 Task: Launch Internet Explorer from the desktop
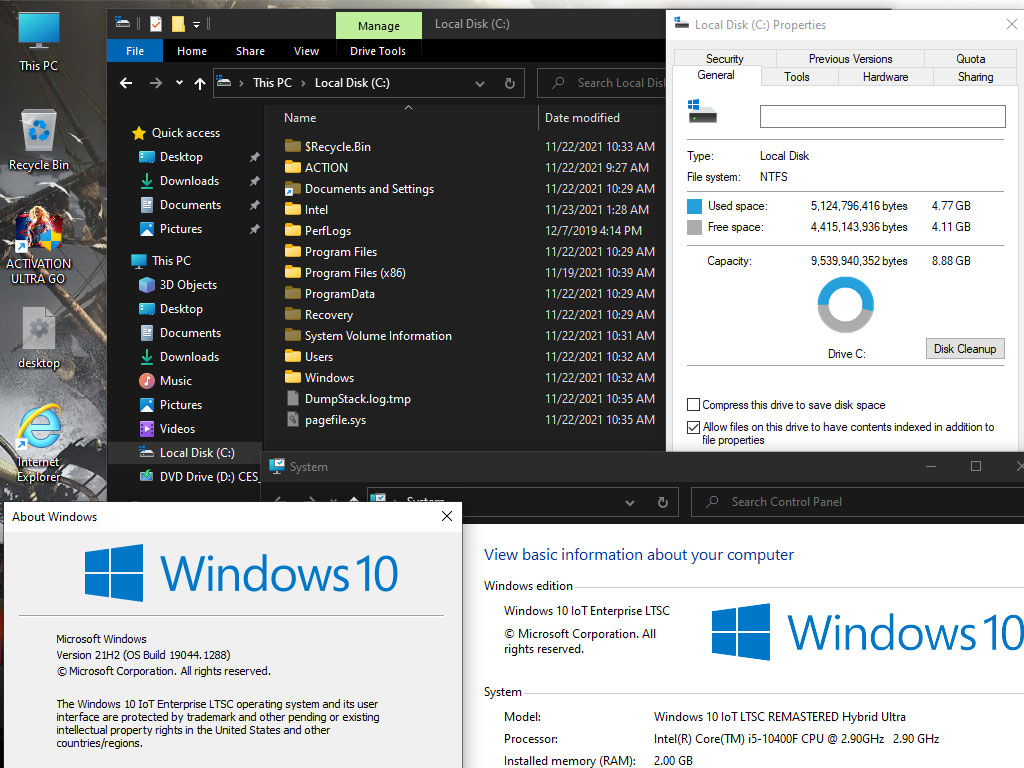coord(39,444)
